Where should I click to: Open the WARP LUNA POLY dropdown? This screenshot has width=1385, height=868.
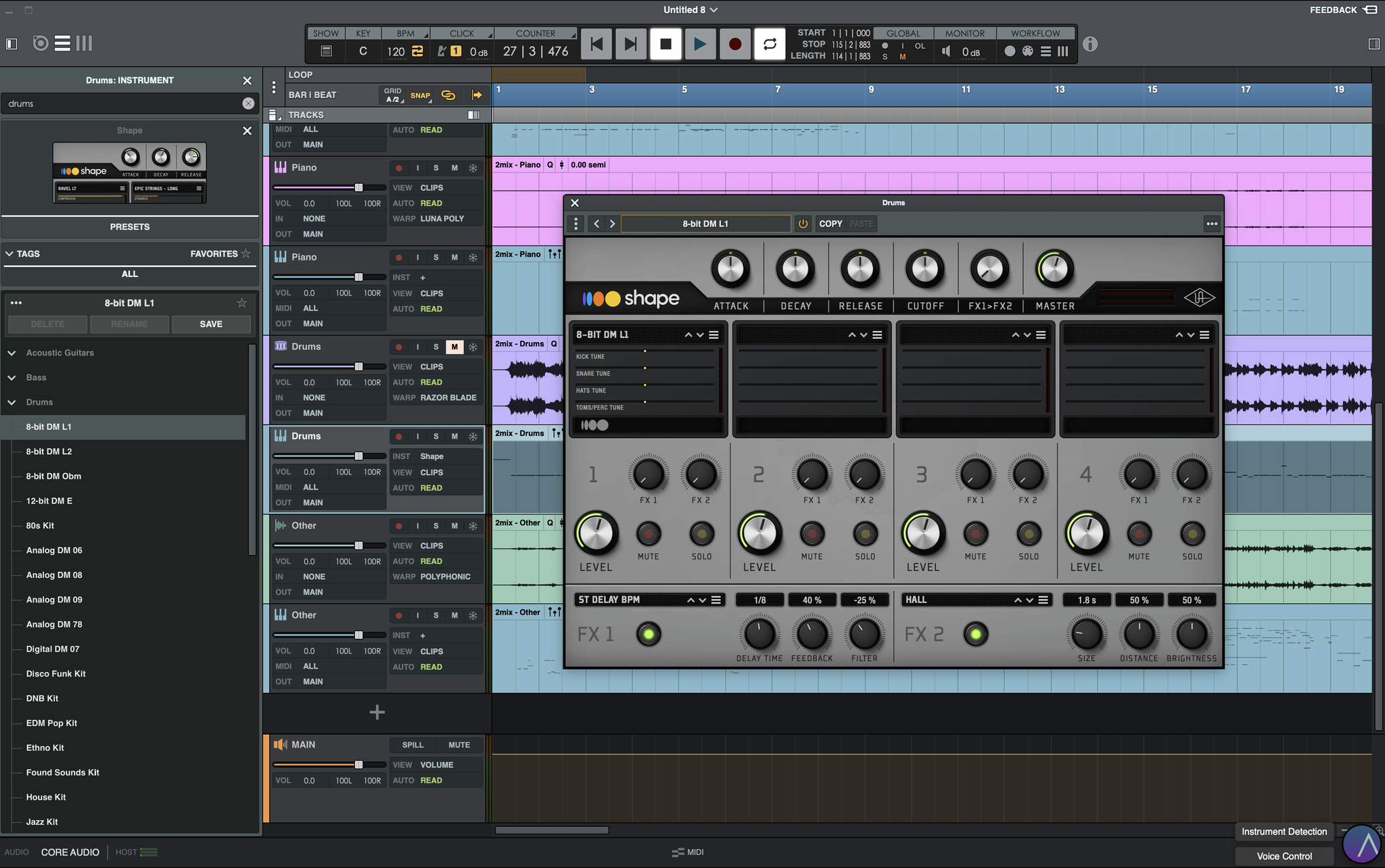(442, 218)
